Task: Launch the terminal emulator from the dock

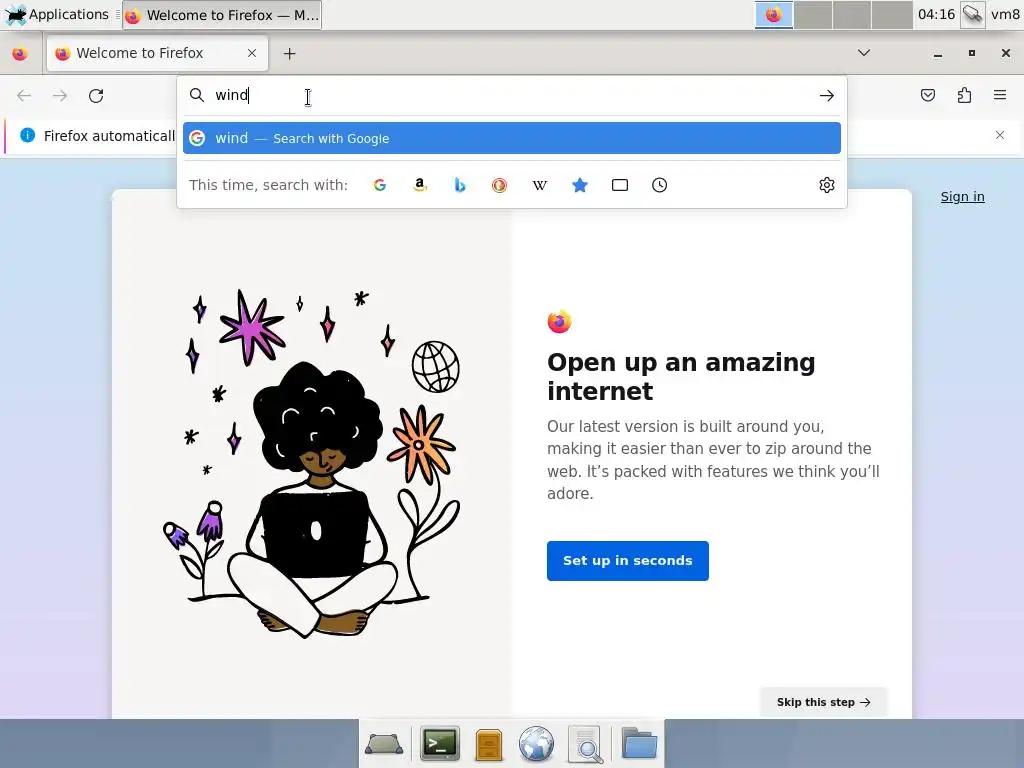Action: point(440,744)
